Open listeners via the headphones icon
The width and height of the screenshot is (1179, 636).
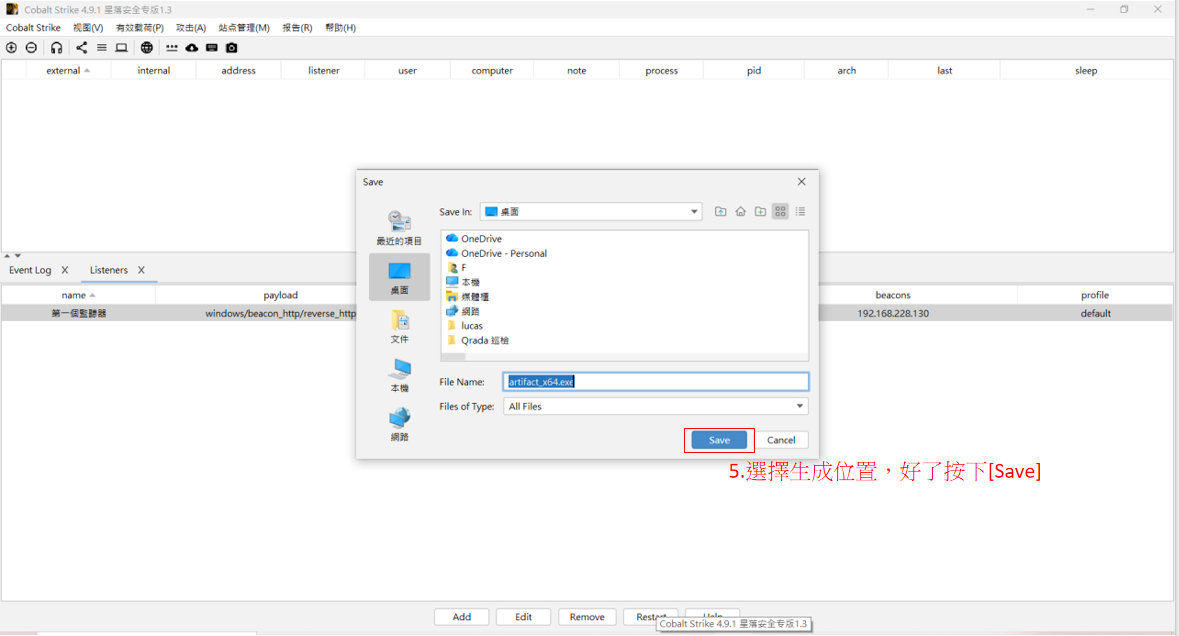tap(56, 47)
